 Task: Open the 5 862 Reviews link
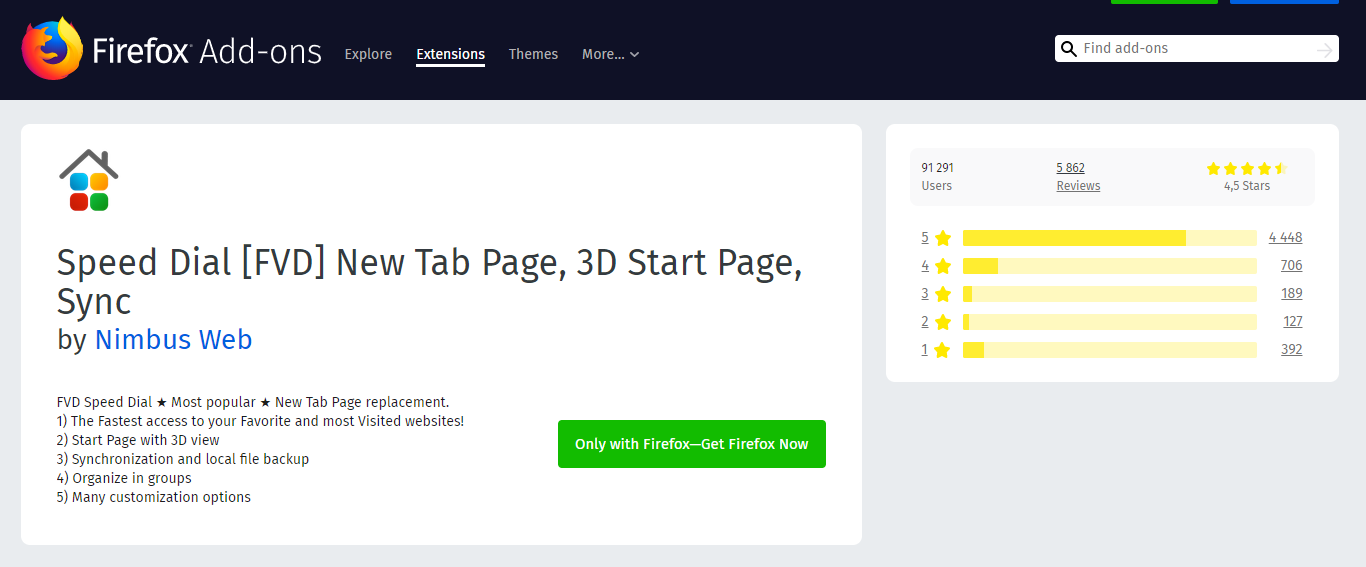pos(1077,177)
